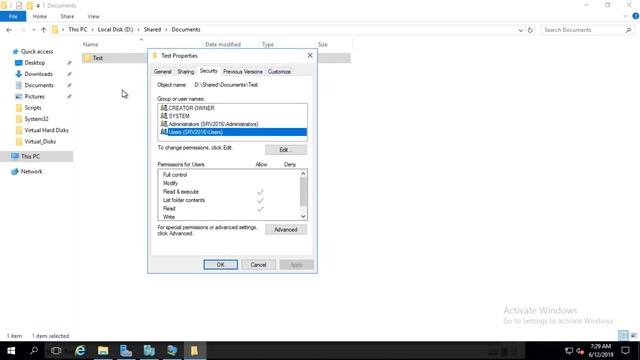640x360 pixels.
Task: Select the Test folder in file list
Action: (x=98, y=58)
